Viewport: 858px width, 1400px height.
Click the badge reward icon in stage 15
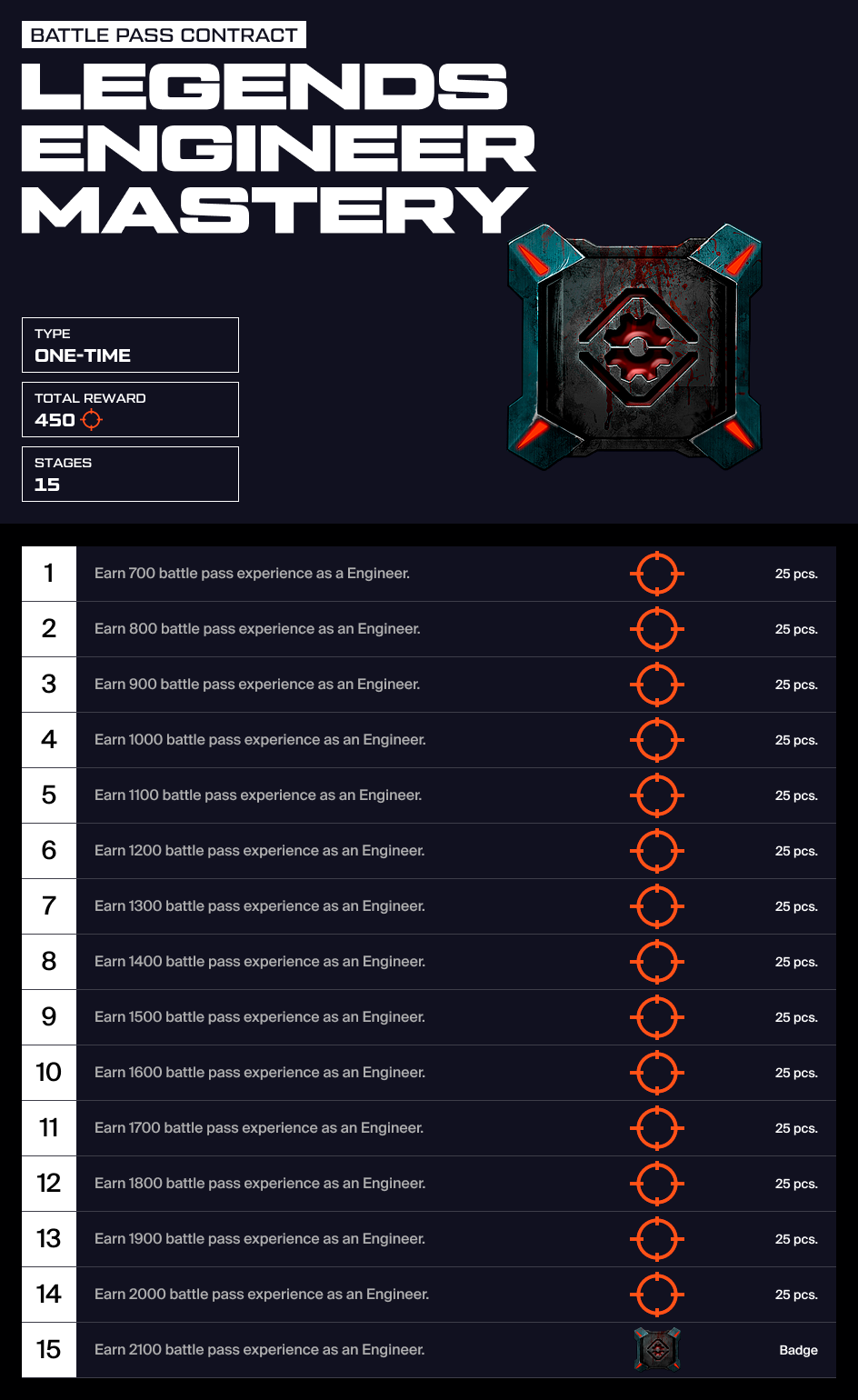656,1349
